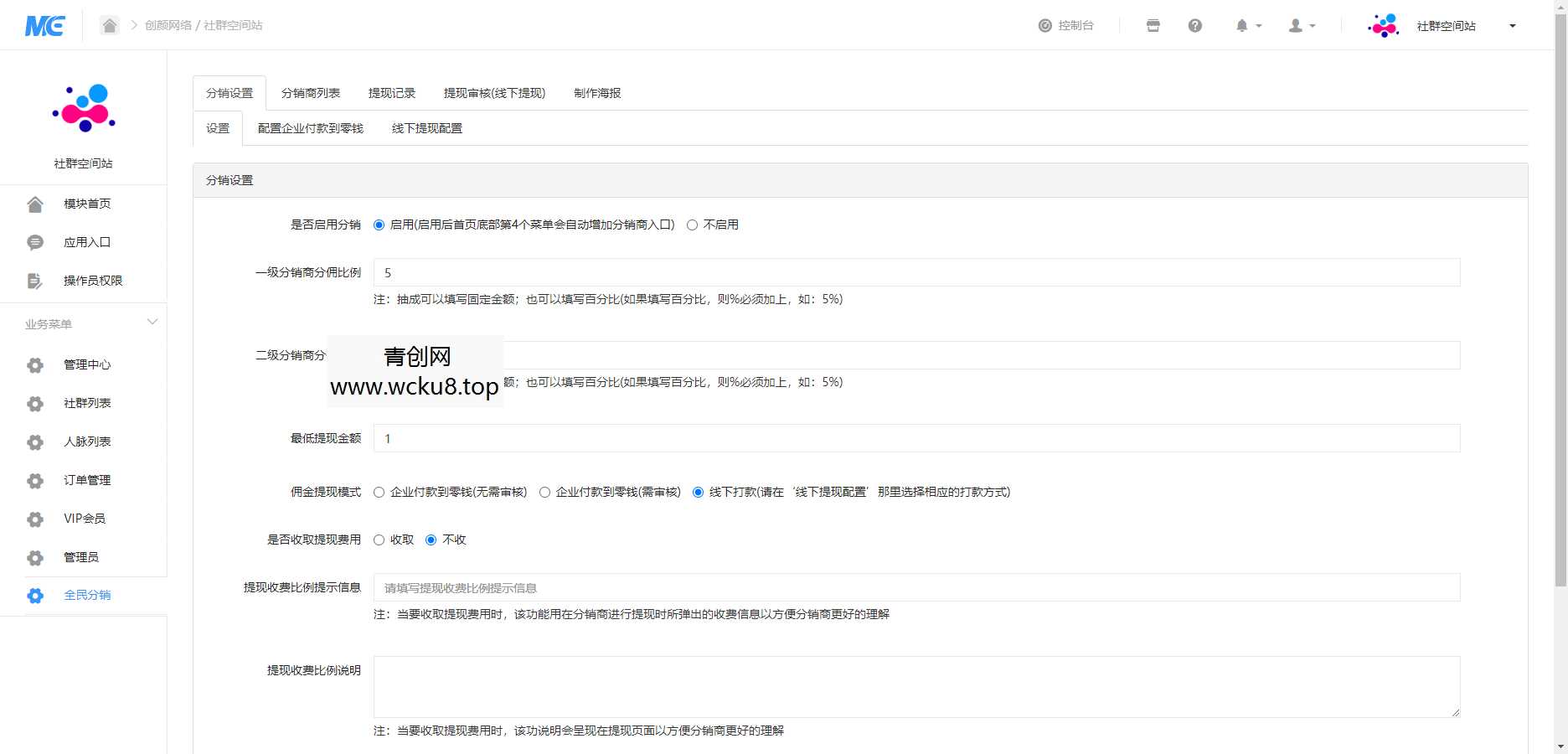
Task: Select 社群列表 in the sidebar
Action: [x=85, y=403]
